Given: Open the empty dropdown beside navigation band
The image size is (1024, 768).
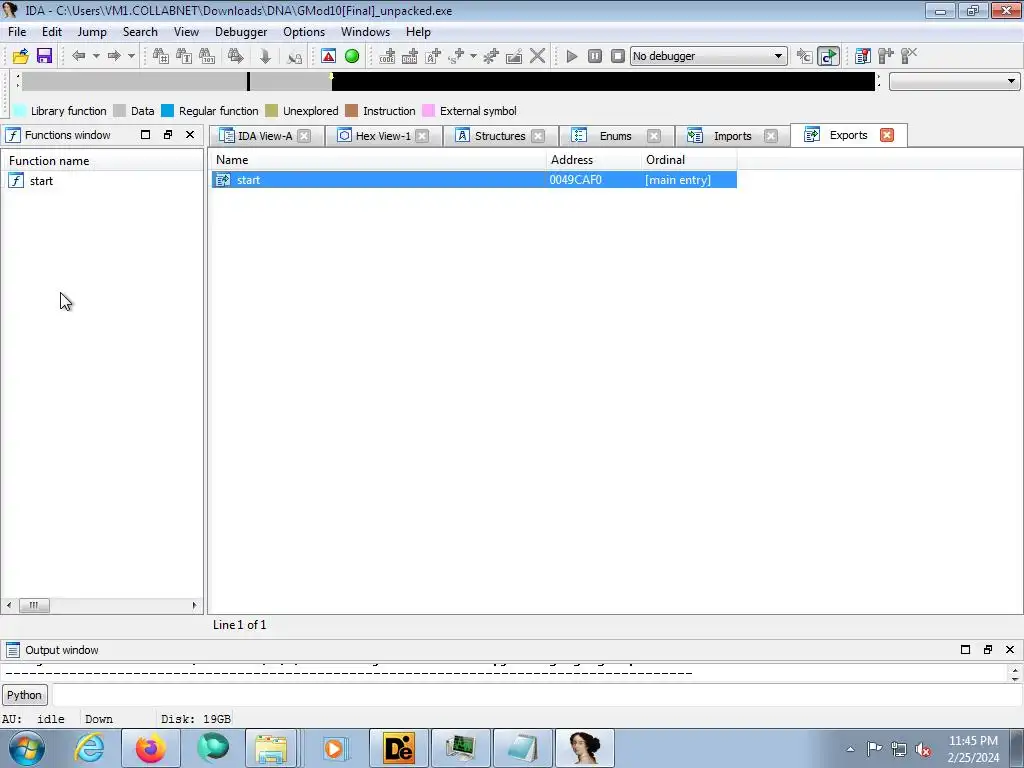Looking at the screenshot, I should coord(954,82).
